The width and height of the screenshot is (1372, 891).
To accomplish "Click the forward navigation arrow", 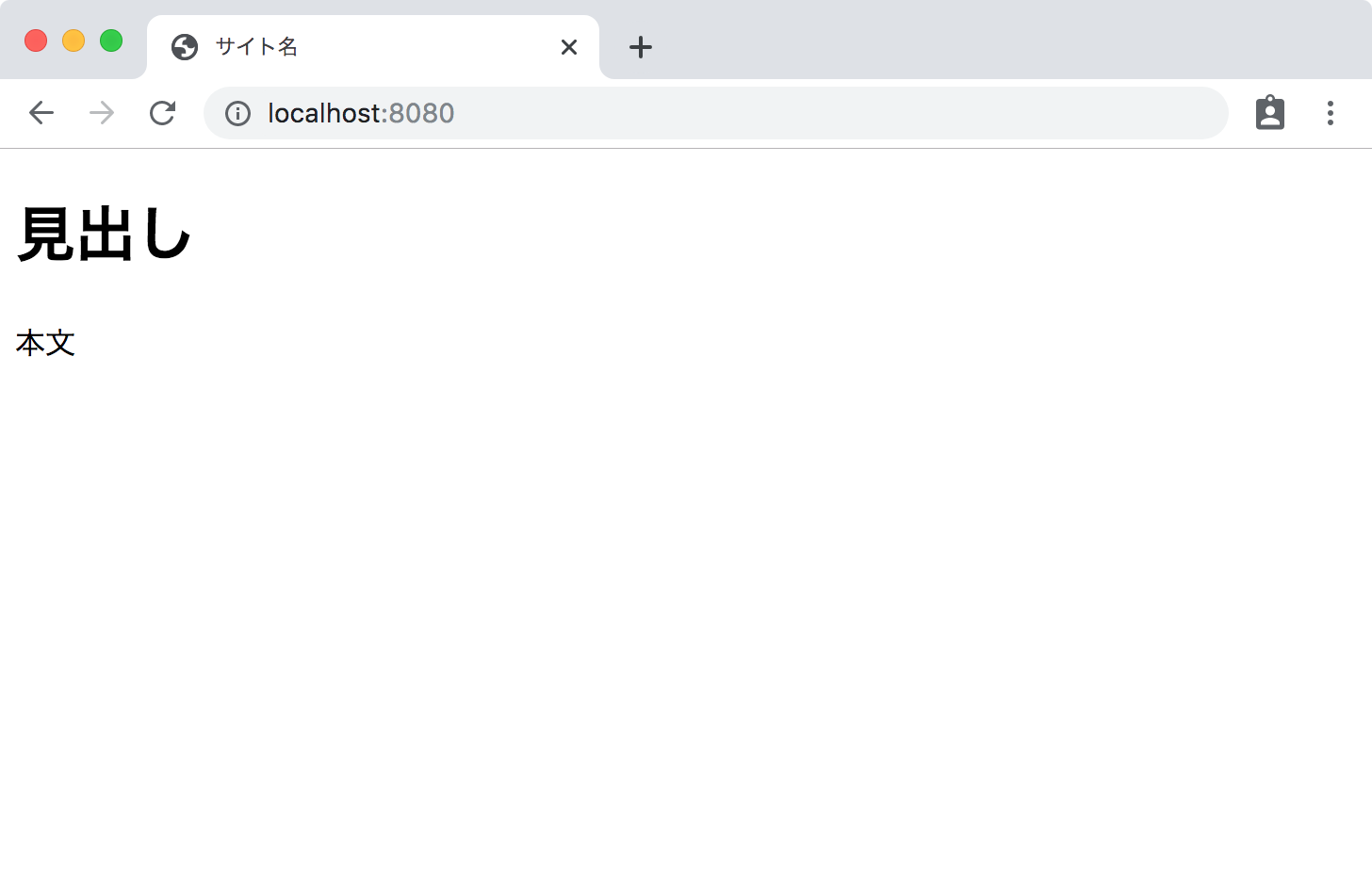I will coord(102,113).
